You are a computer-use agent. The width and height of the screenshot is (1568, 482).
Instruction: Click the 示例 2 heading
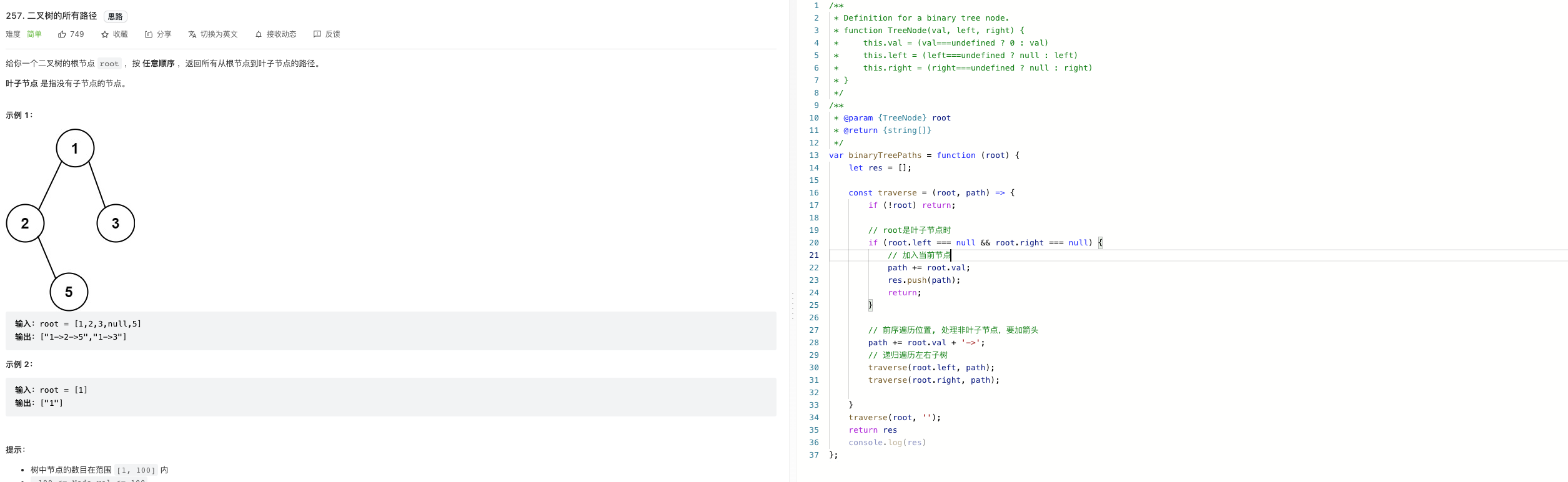[19, 365]
